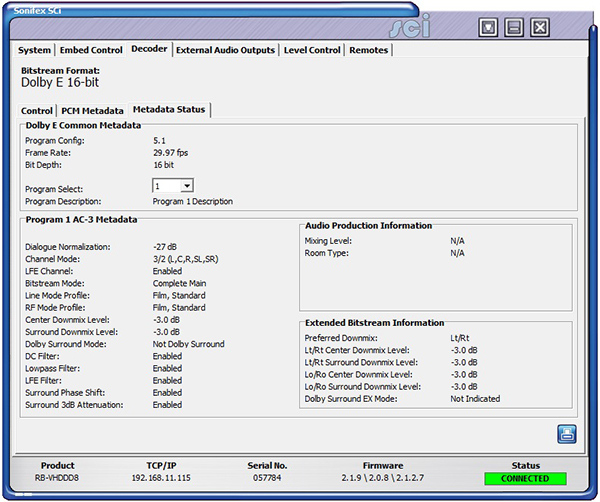This screenshot has height=502, width=600.
Task: Open the Program Select dropdown
Action: coord(187,186)
